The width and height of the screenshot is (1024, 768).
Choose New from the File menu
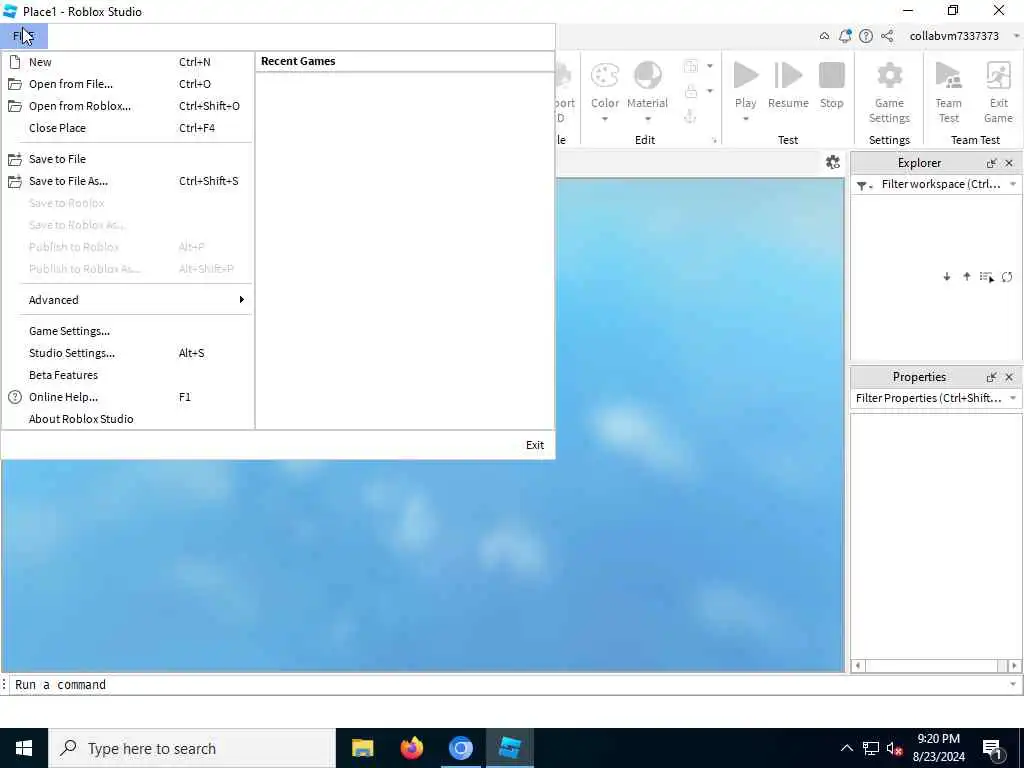pos(127,62)
